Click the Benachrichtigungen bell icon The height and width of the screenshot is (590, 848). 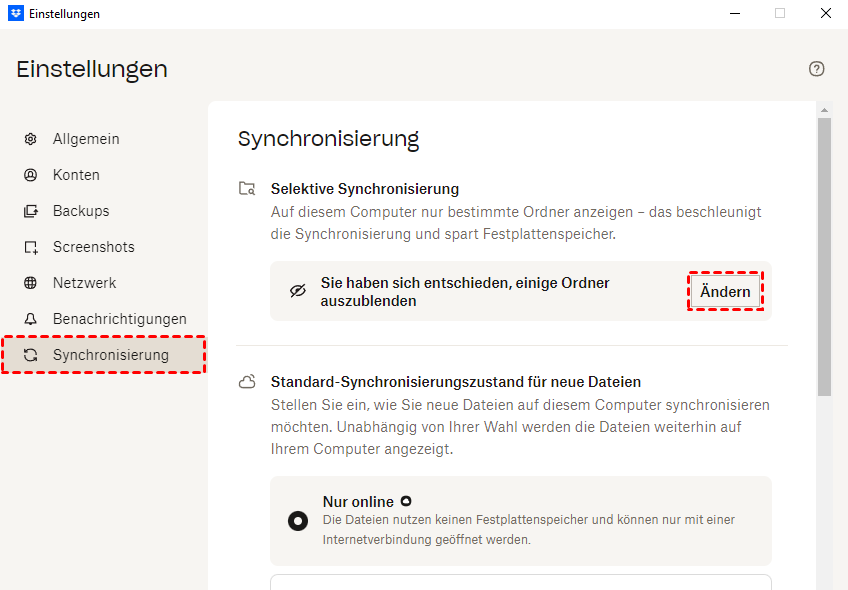click(31, 319)
